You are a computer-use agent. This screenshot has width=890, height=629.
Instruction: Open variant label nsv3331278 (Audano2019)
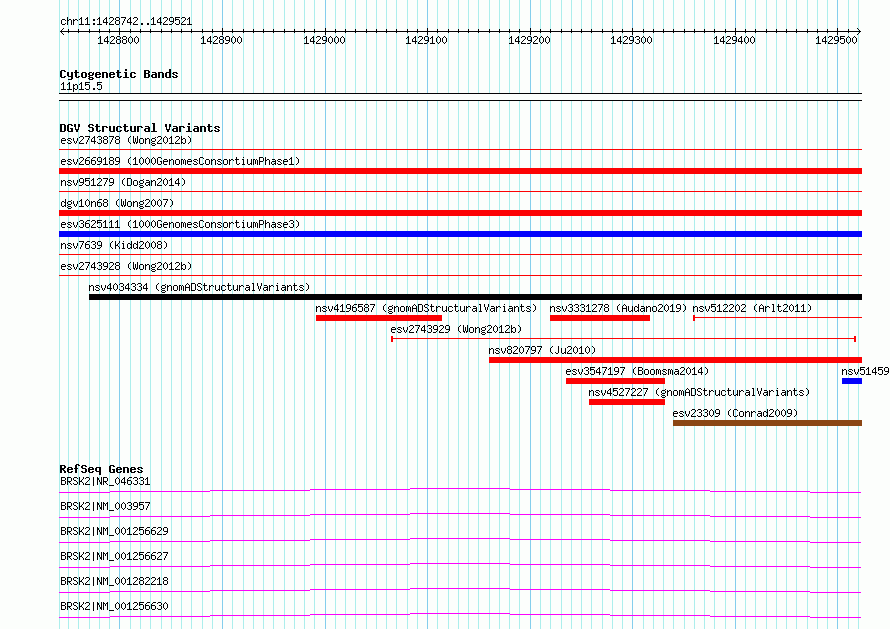pos(618,308)
